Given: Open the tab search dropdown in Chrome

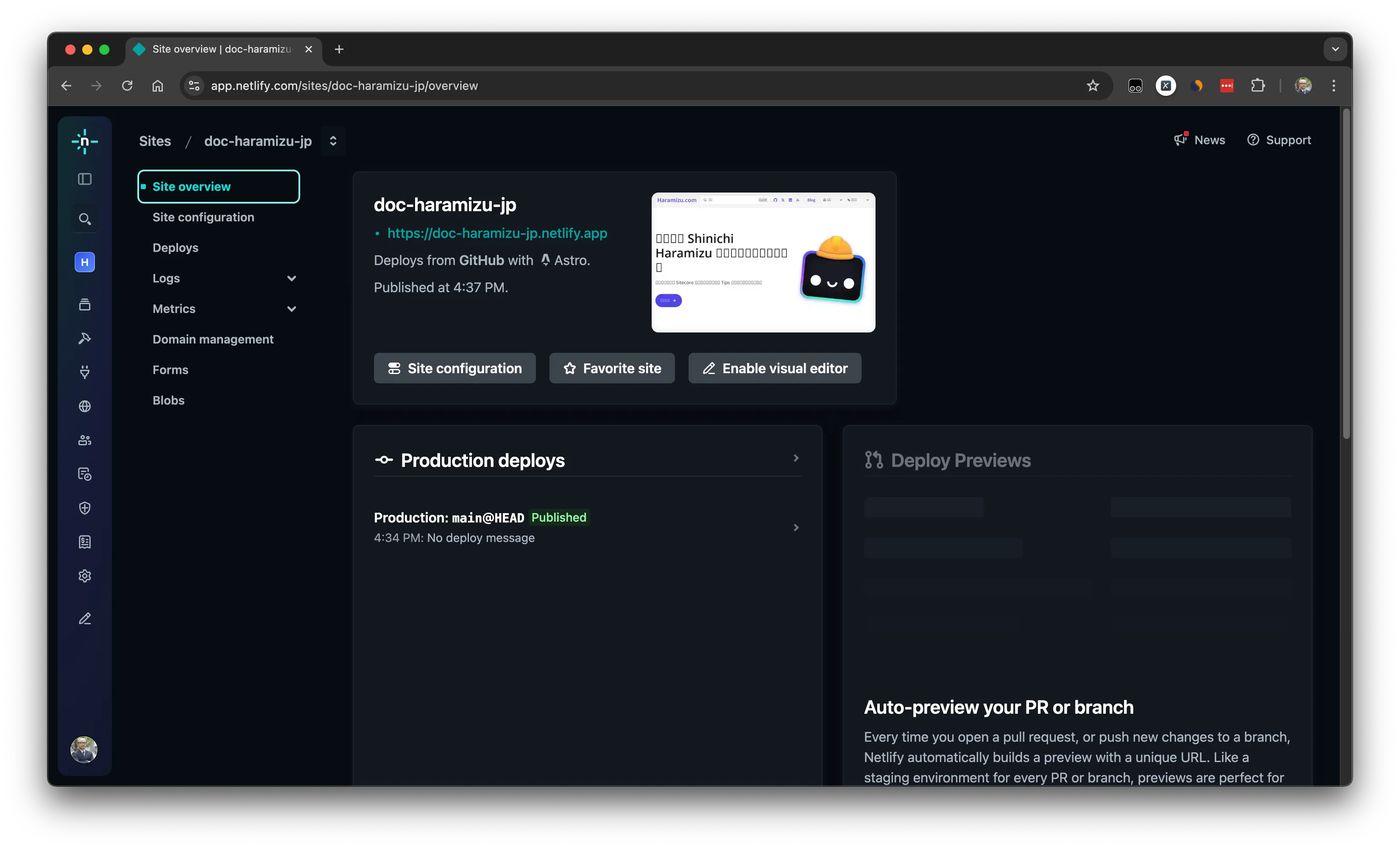Looking at the screenshot, I should click(x=1335, y=50).
